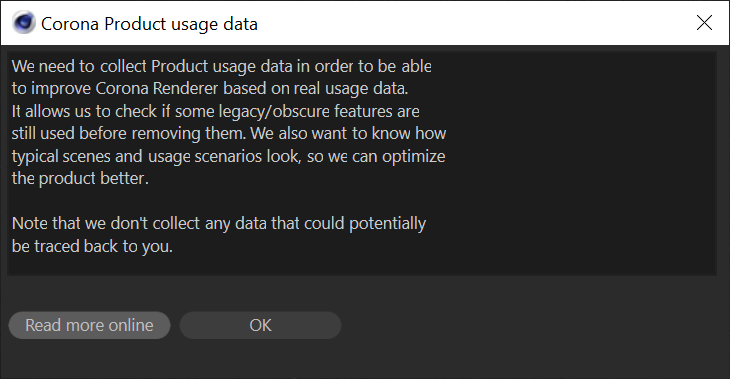The image size is (730, 379).
Task: Click the line 'be traced back to you.'
Action: (92, 246)
